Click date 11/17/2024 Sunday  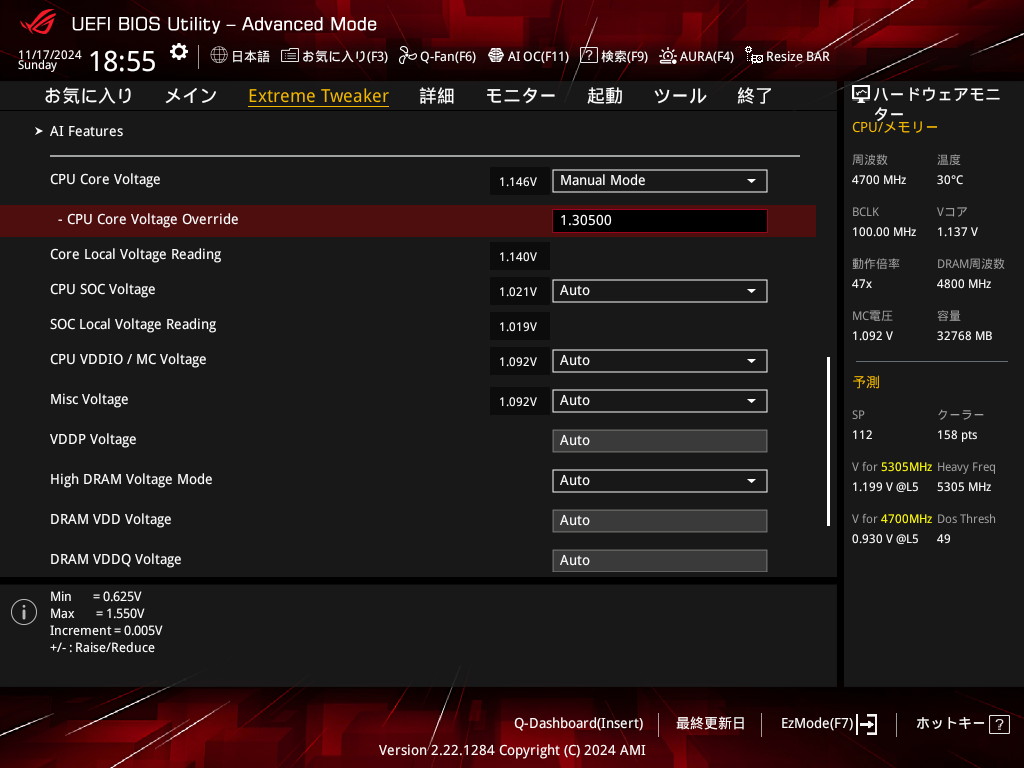click(x=49, y=59)
